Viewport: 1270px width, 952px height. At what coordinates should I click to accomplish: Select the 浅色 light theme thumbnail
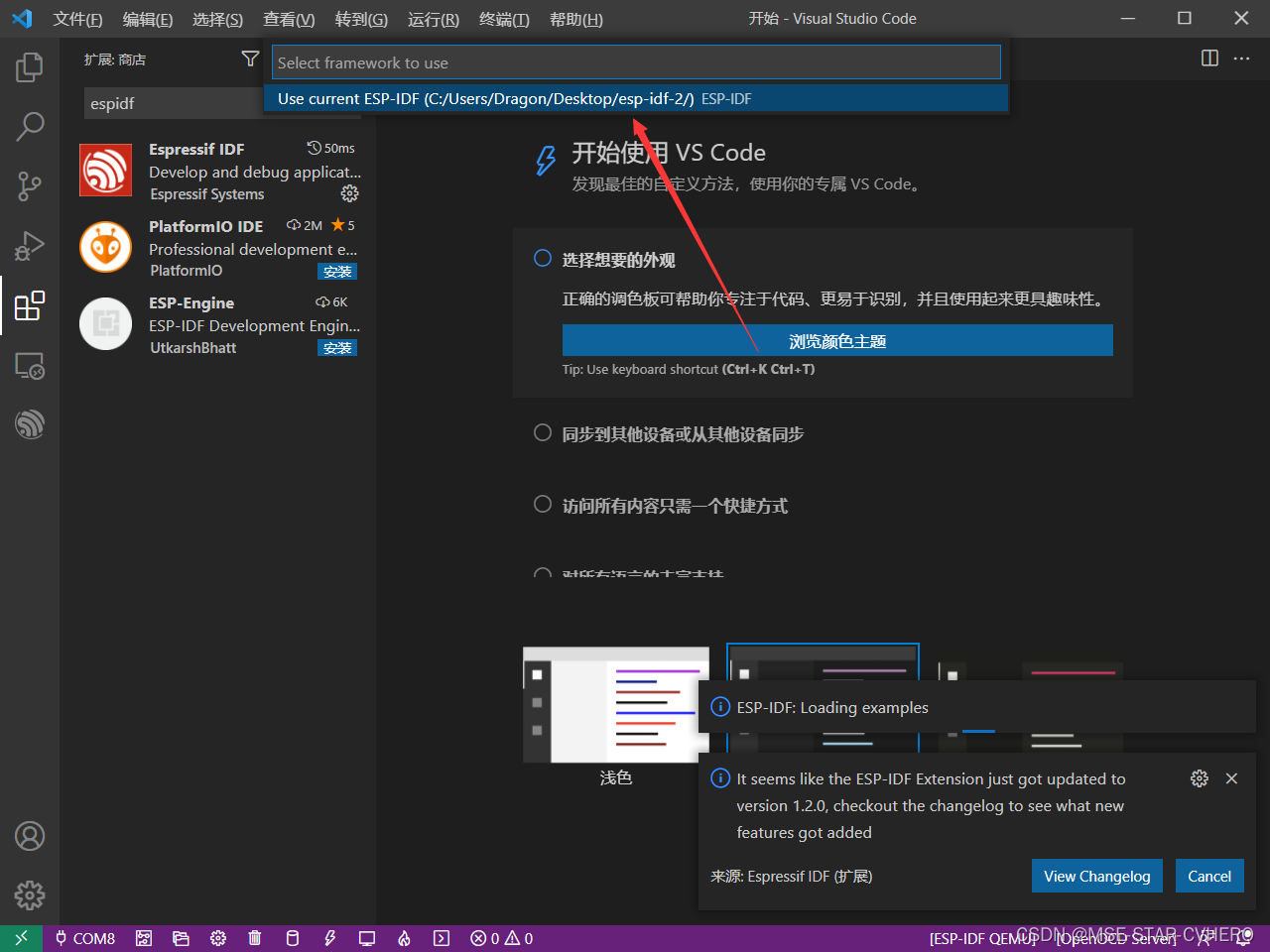click(616, 705)
